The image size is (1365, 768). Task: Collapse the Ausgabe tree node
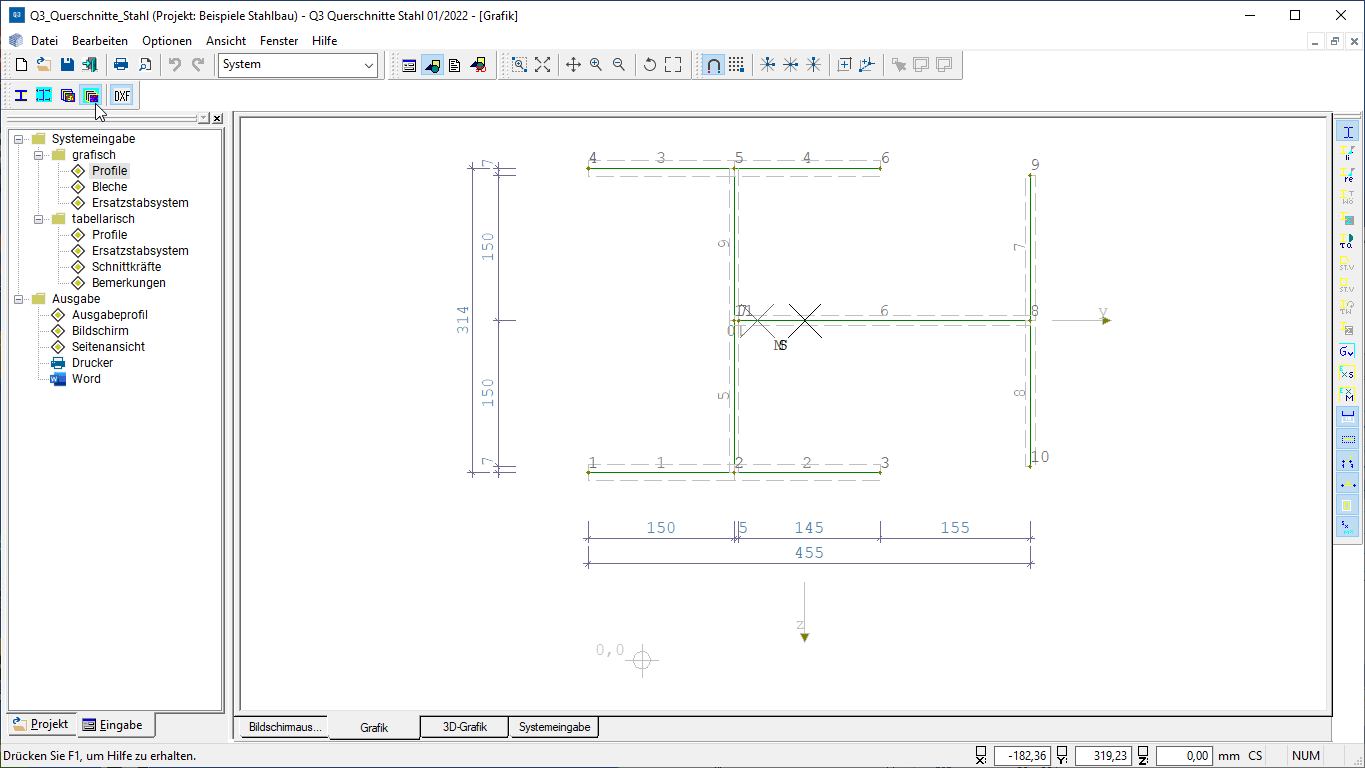(x=19, y=299)
